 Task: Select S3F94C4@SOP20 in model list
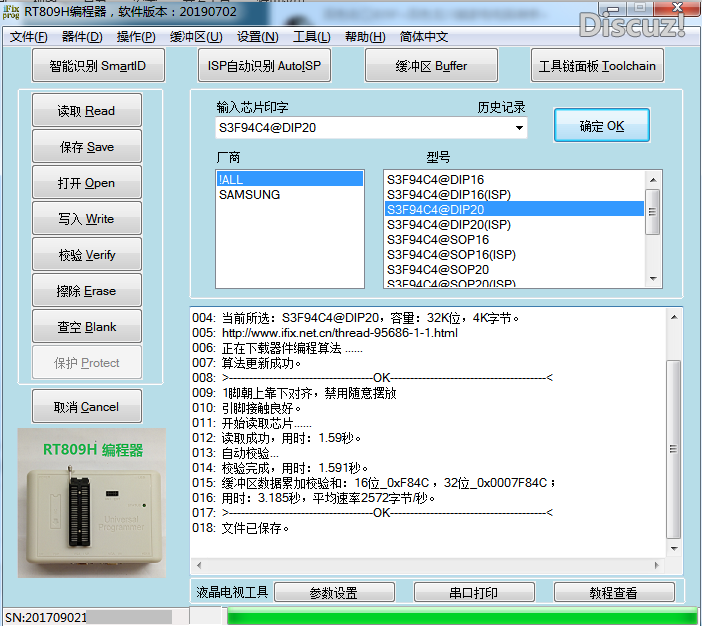point(514,270)
